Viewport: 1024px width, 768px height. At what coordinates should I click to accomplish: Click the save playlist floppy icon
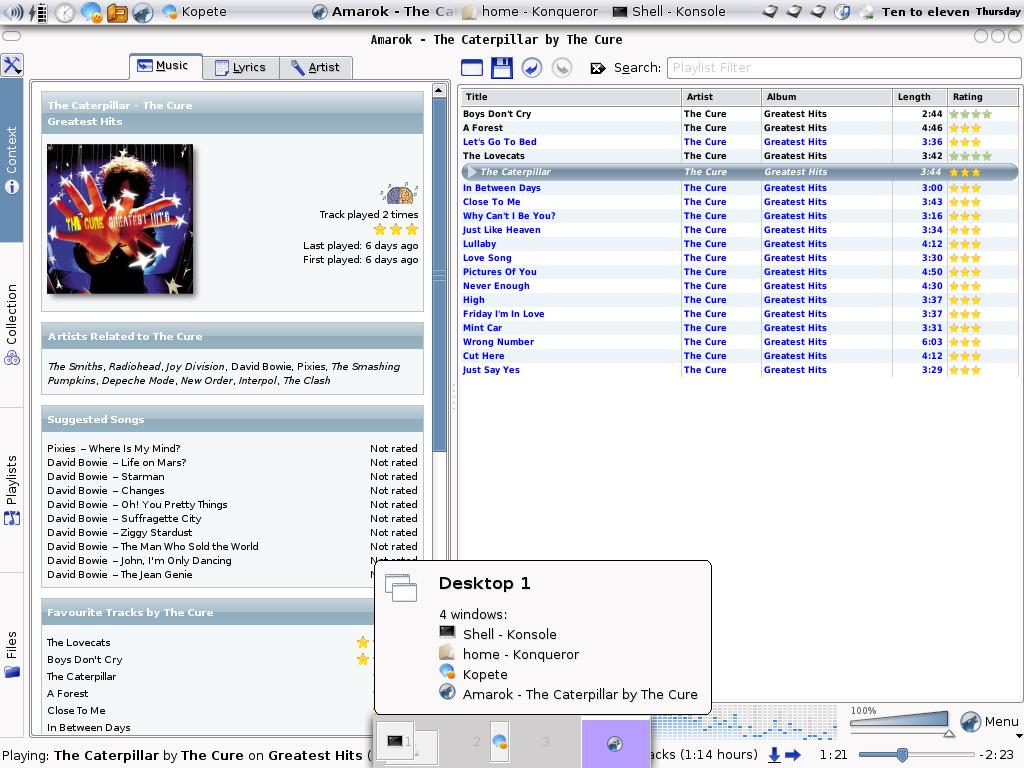pyautogui.click(x=502, y=67)
